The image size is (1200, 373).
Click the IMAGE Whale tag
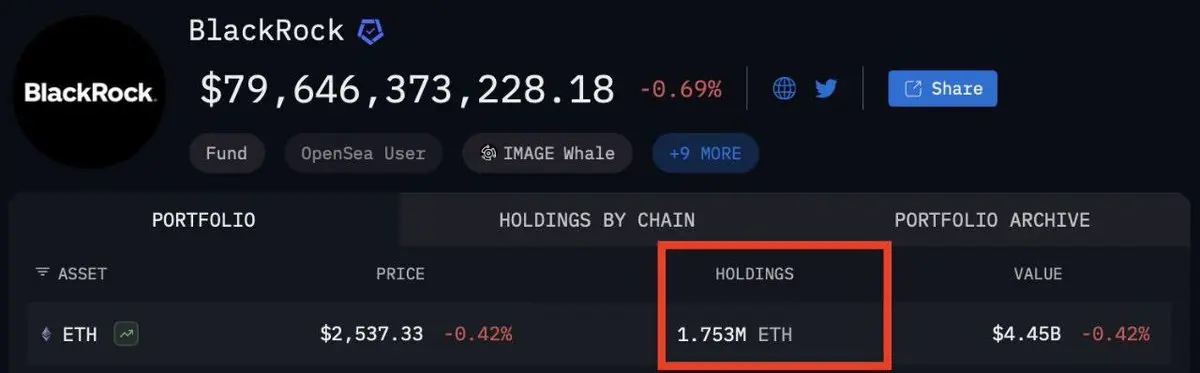click(547, 154)
